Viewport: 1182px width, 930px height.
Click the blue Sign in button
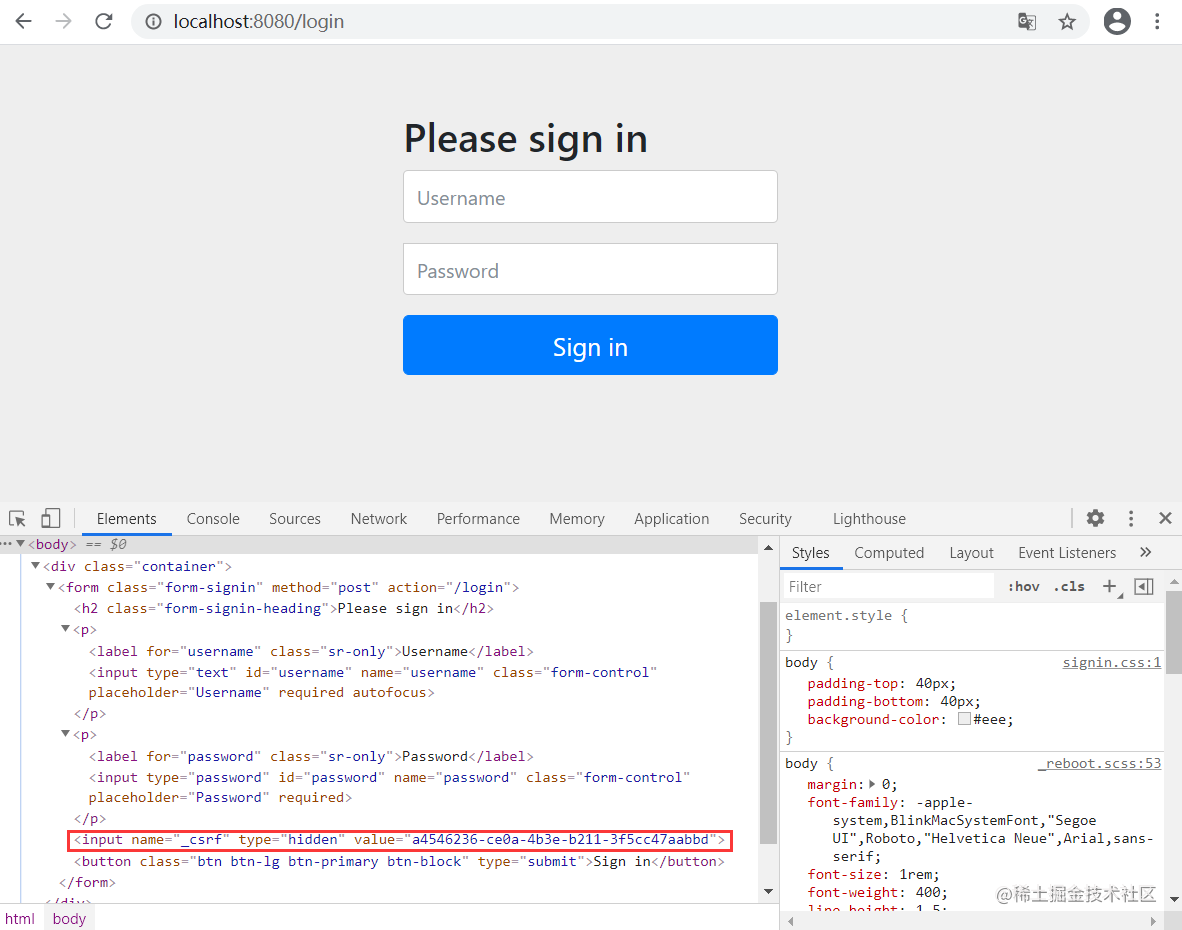(x=590, y=345)
